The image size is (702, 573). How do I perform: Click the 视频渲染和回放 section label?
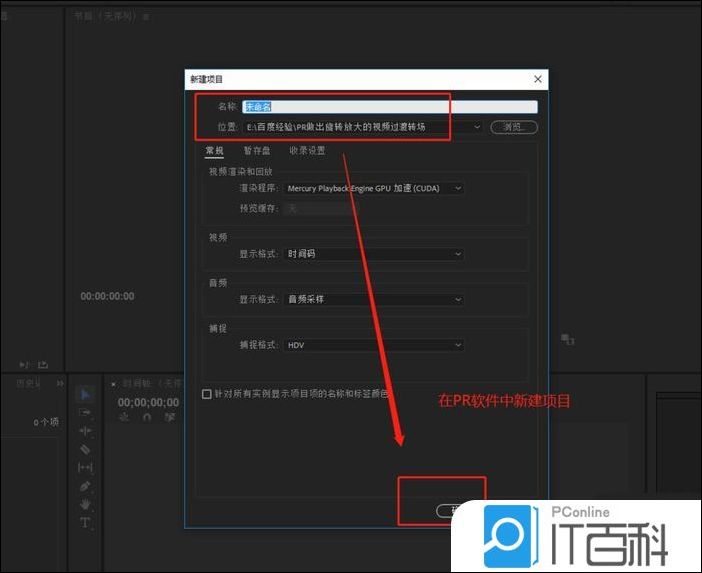(x=240, y=171)
